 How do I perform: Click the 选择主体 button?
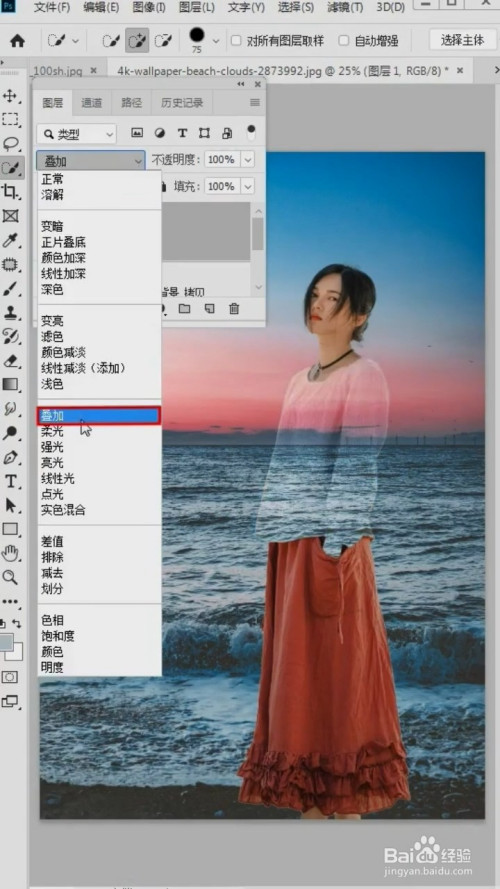463,40
